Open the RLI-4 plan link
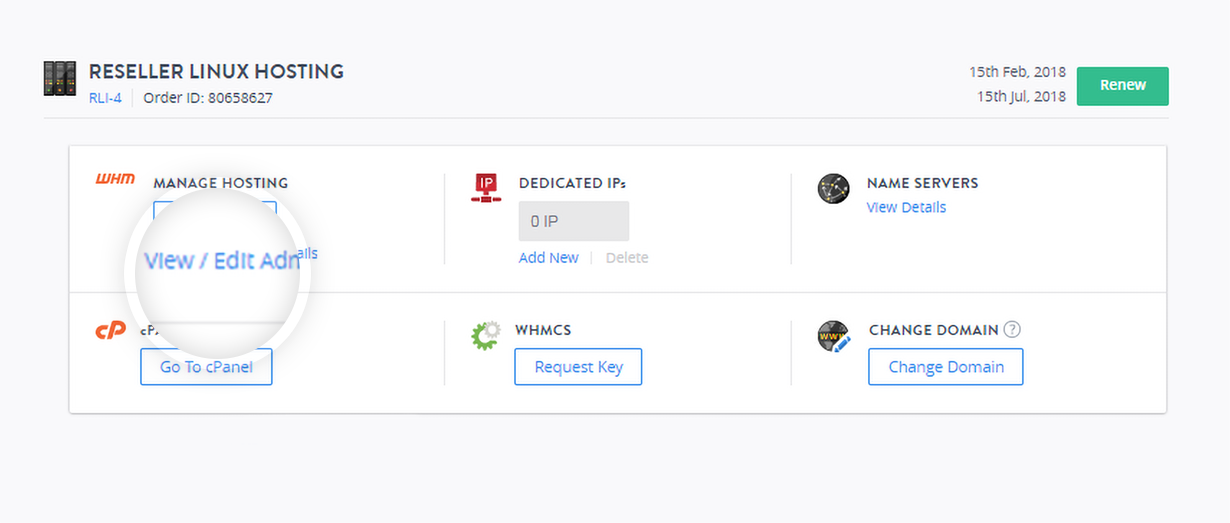Image resolution: width=1230 pixels, height=523 pixels. [105, 98]
